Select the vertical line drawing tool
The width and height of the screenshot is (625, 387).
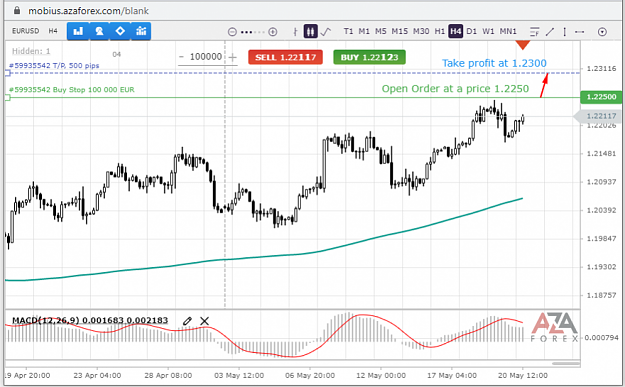564,31
